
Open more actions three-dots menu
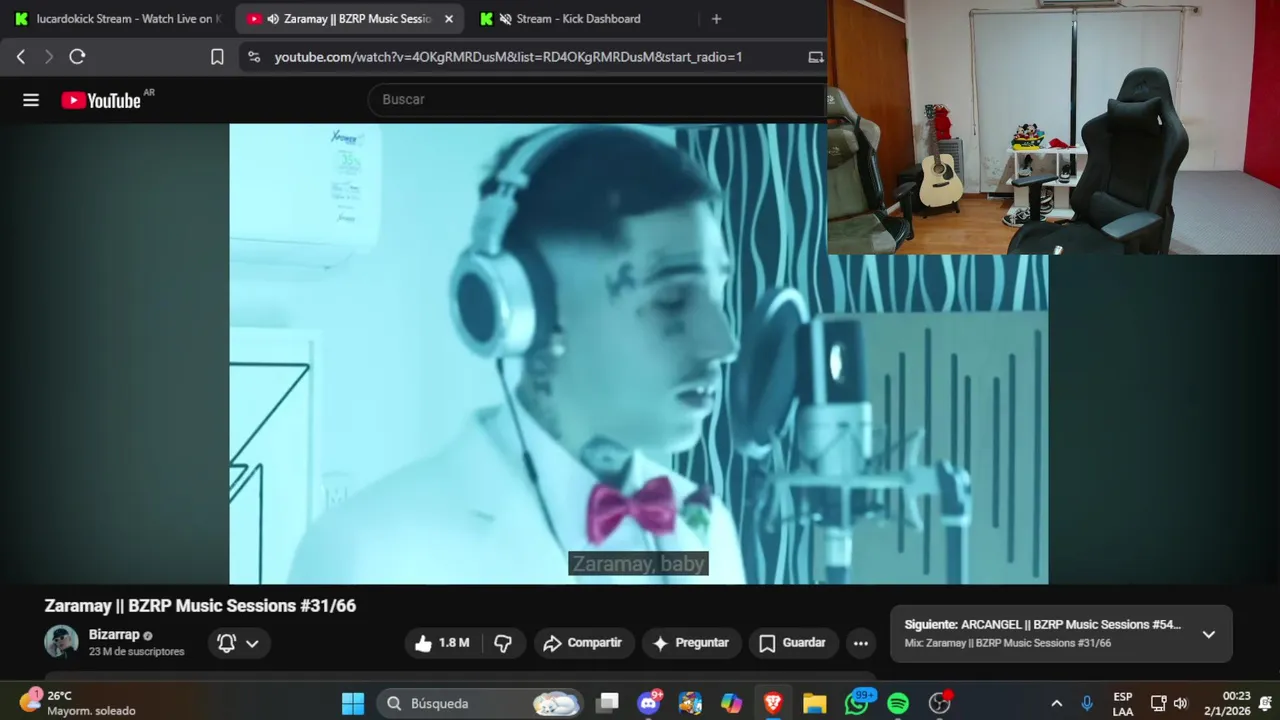[861, 643]
